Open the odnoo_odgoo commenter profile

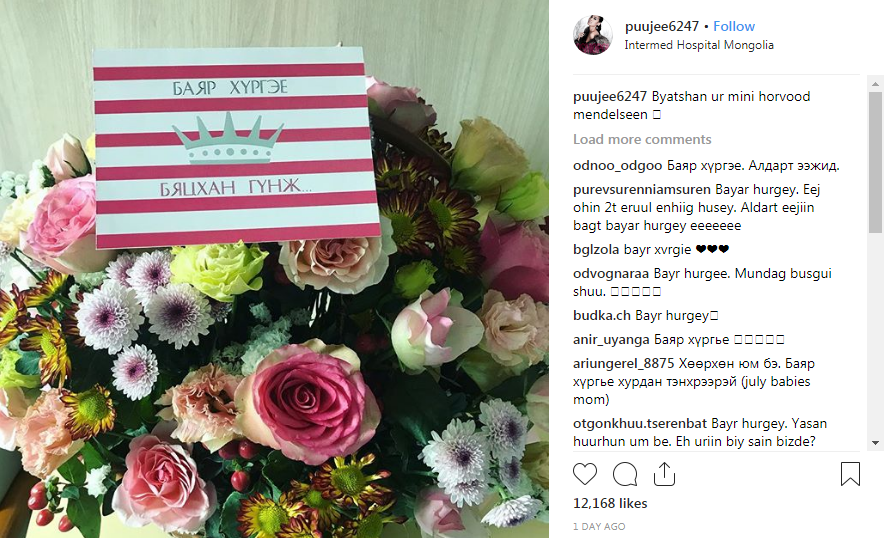pos(617,166)
